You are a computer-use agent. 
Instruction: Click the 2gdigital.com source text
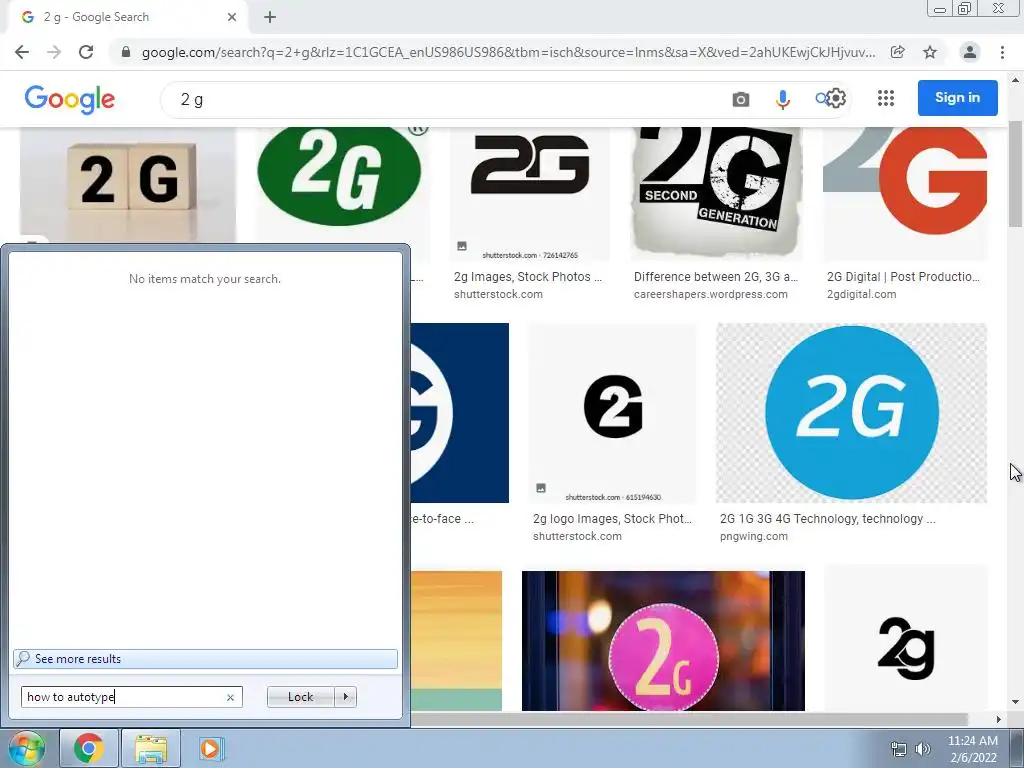coord(861,295)
